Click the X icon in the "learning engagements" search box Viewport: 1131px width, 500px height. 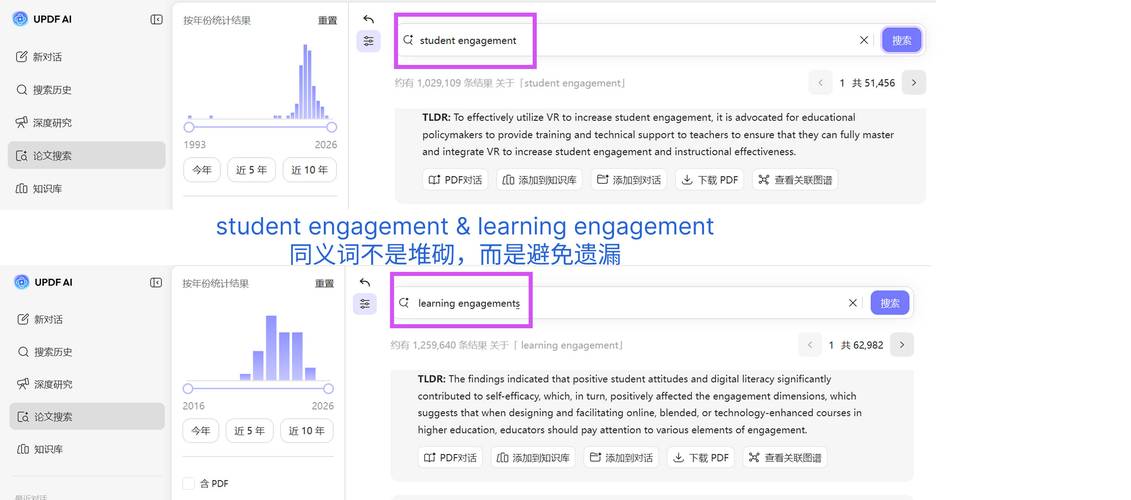(x=853, y=303)
